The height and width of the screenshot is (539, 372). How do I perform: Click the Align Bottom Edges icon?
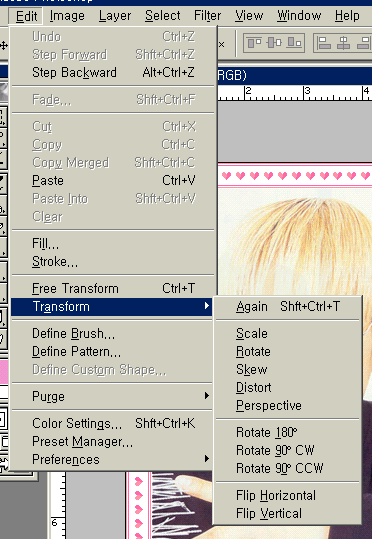[295, 43]
